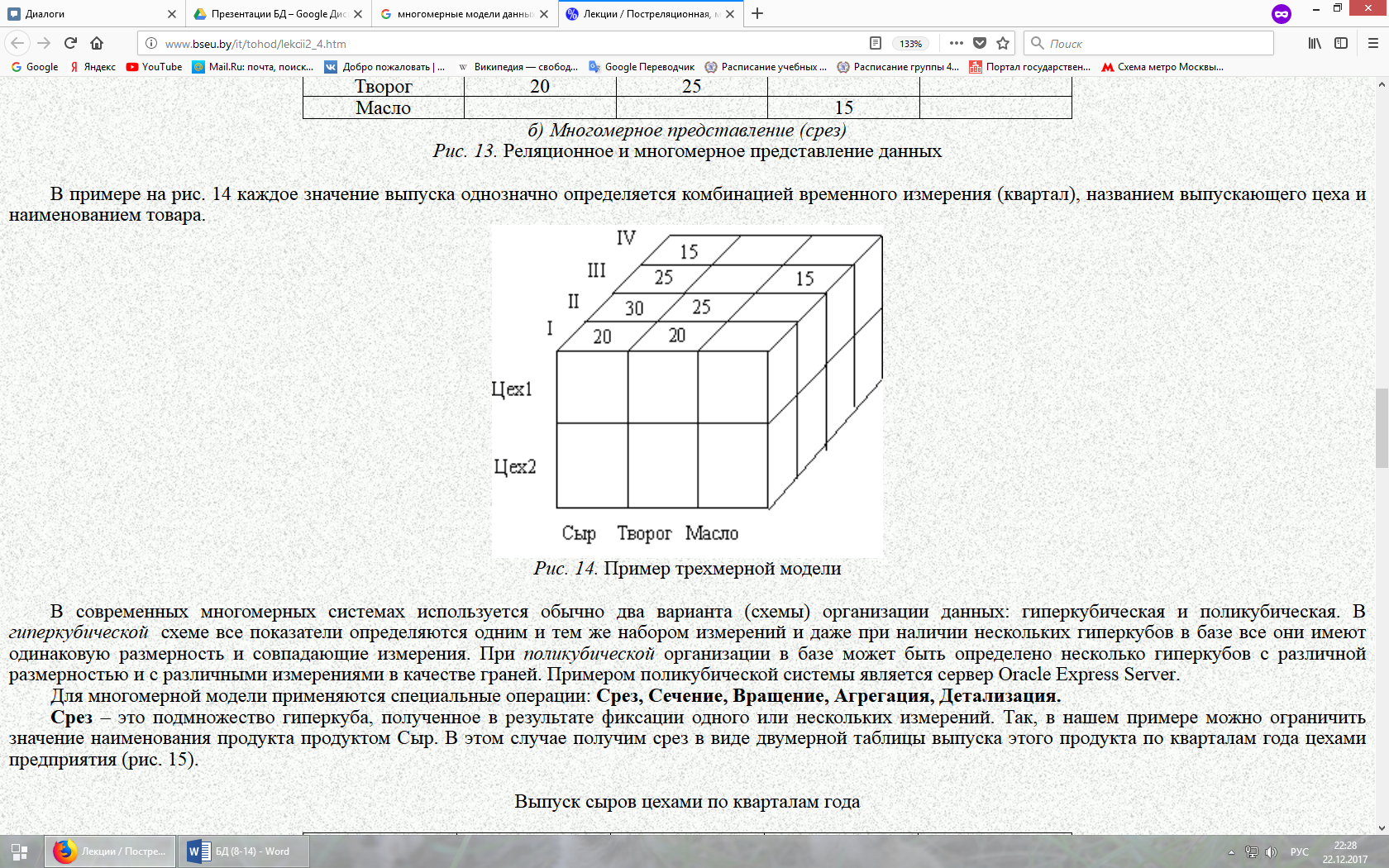Viewport: 1389px width, 868px height.
Task: Click scrollbar up arrow
Action: [x=1382, y=84]
